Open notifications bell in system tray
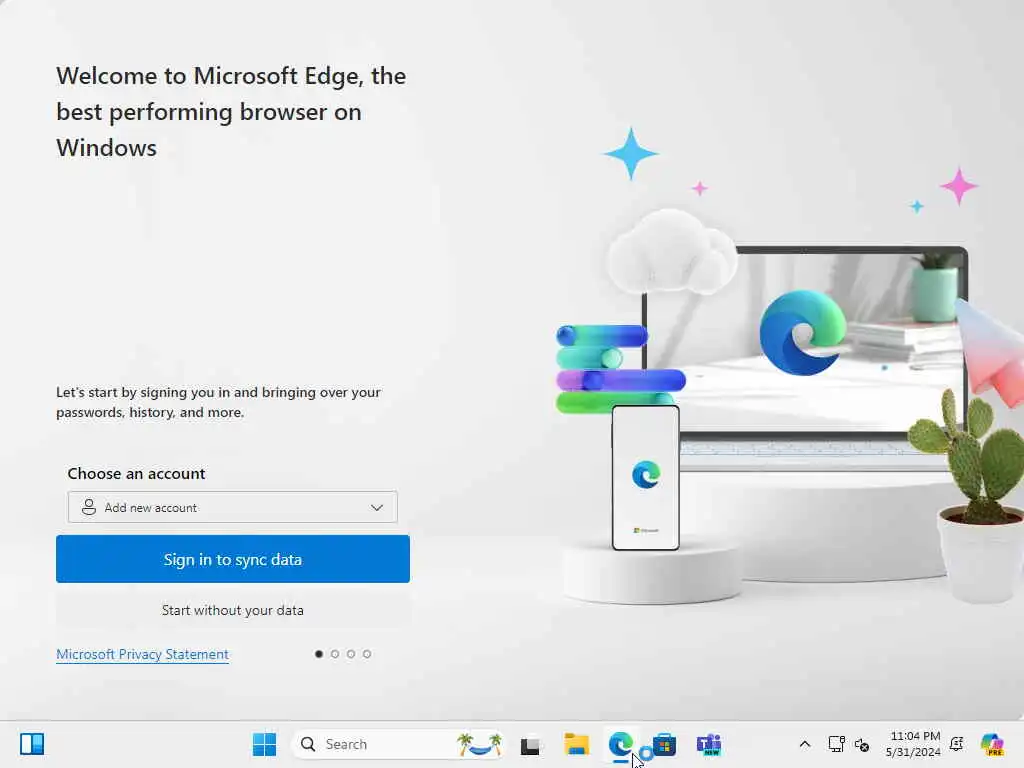The width and height of the screenshot is (1024, 768). (x=957, y=744)
